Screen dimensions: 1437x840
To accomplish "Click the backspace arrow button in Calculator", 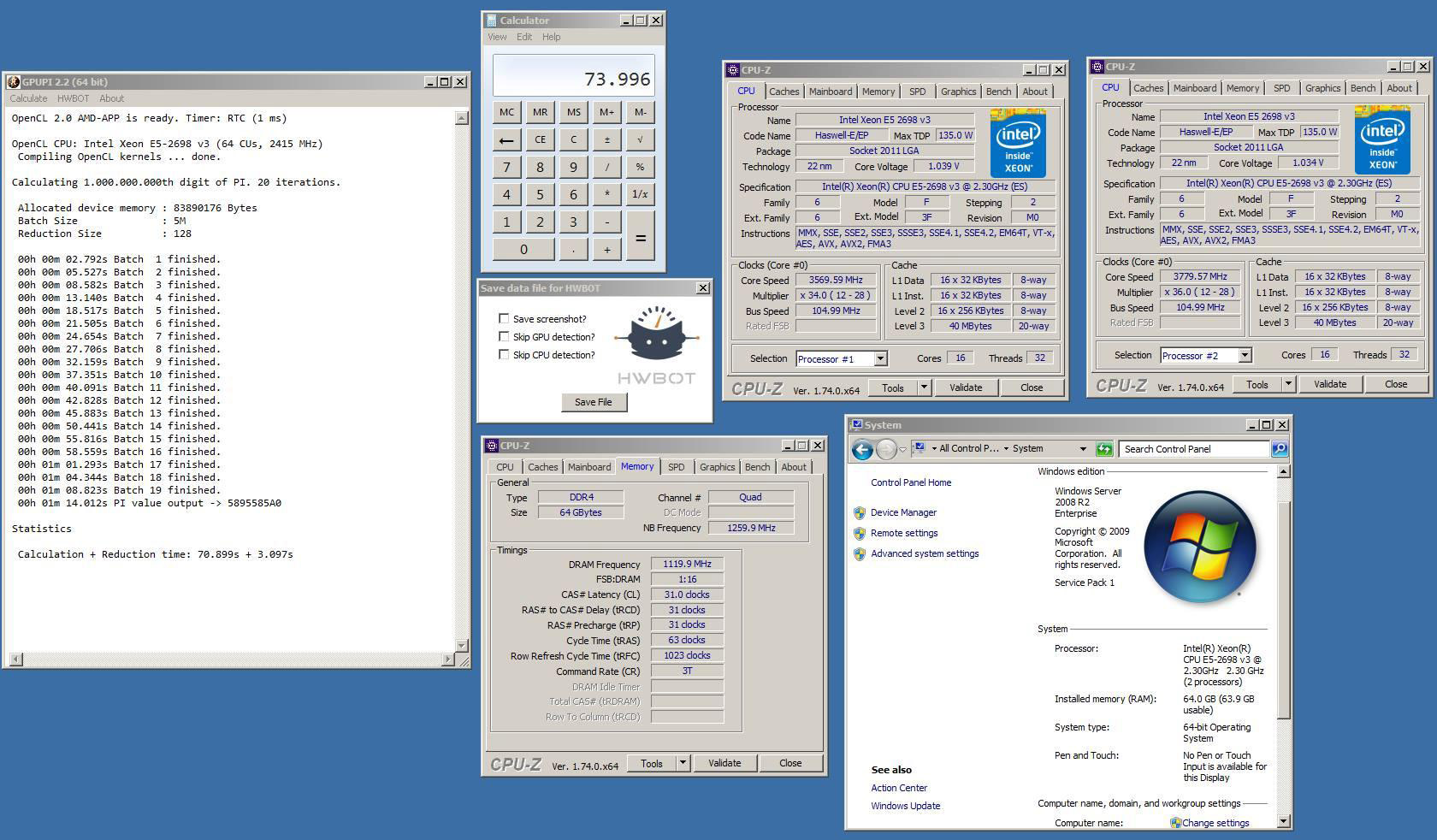I will 506,139.
